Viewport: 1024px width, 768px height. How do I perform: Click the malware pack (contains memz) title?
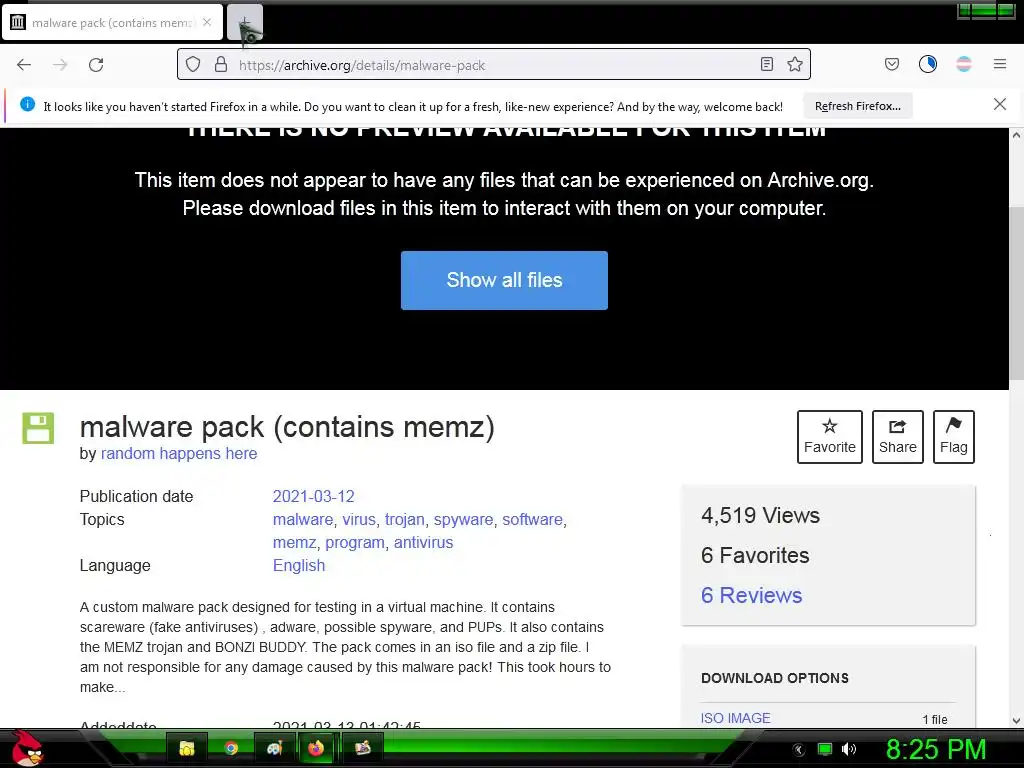(287, 427)
